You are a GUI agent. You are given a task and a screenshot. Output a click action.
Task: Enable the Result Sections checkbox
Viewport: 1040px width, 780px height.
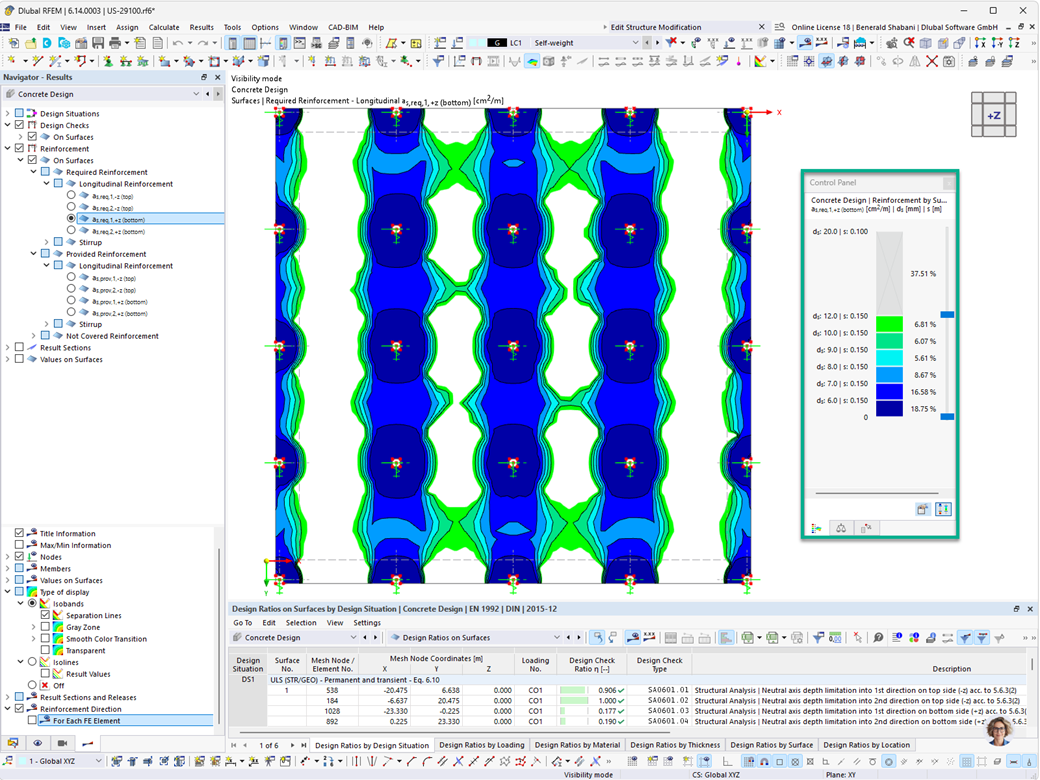(x=19, y=347)
